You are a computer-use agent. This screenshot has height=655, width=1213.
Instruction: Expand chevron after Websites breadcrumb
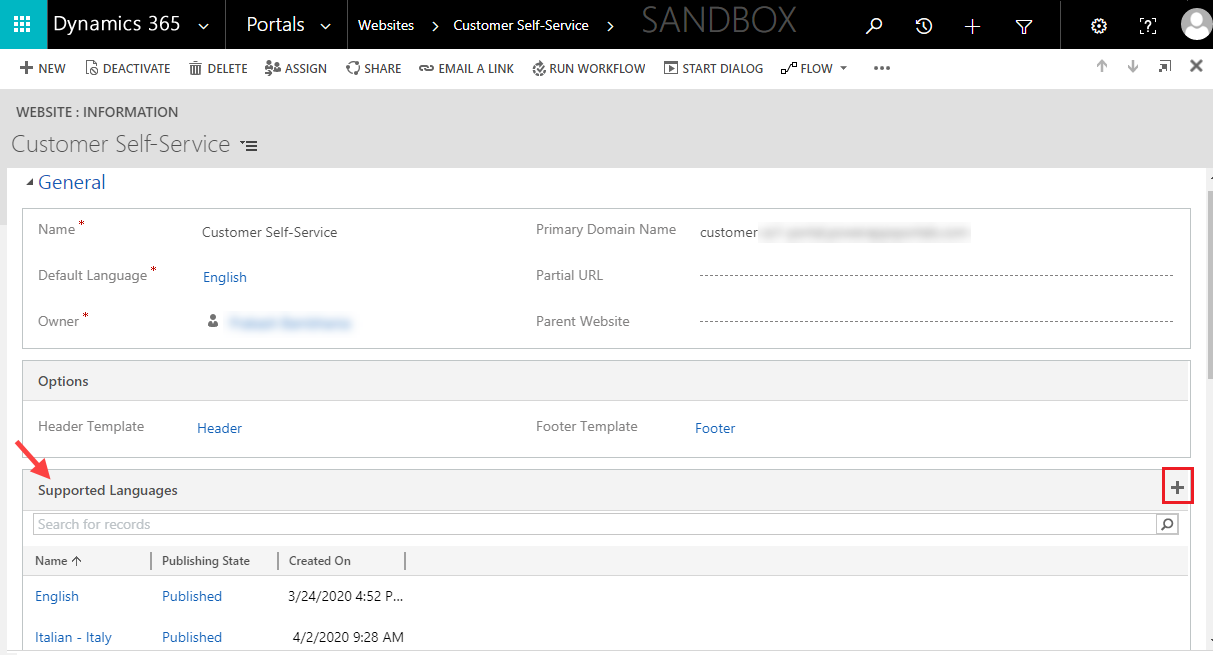pyautogui.click(x=435, y=26)
